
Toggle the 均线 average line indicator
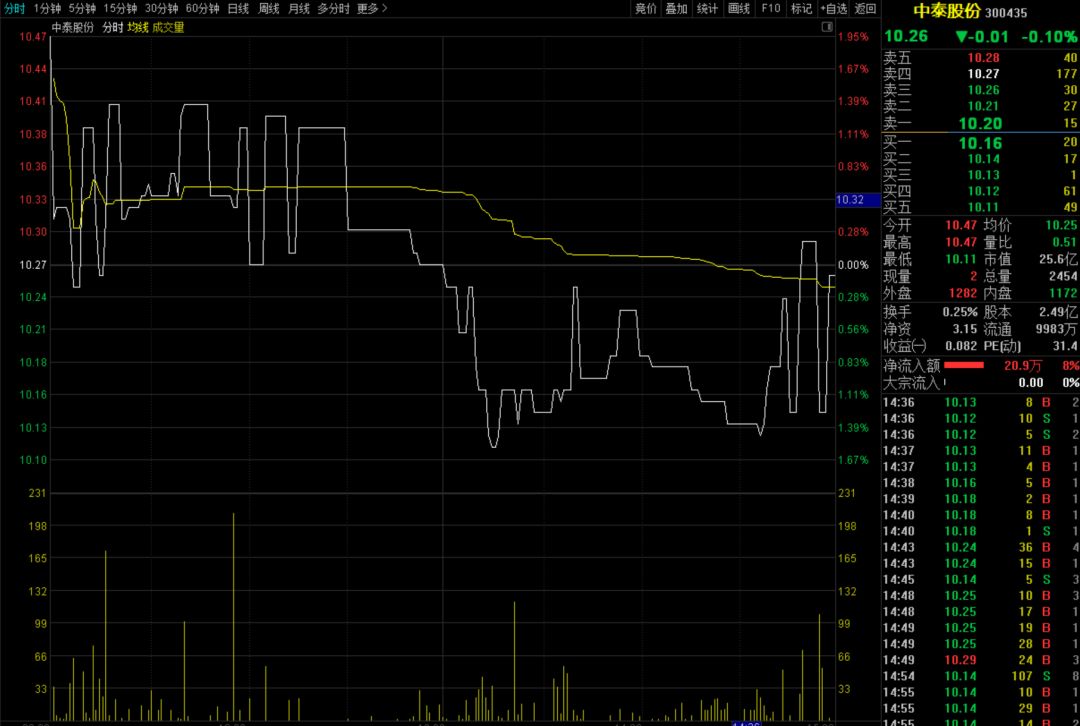137,28
